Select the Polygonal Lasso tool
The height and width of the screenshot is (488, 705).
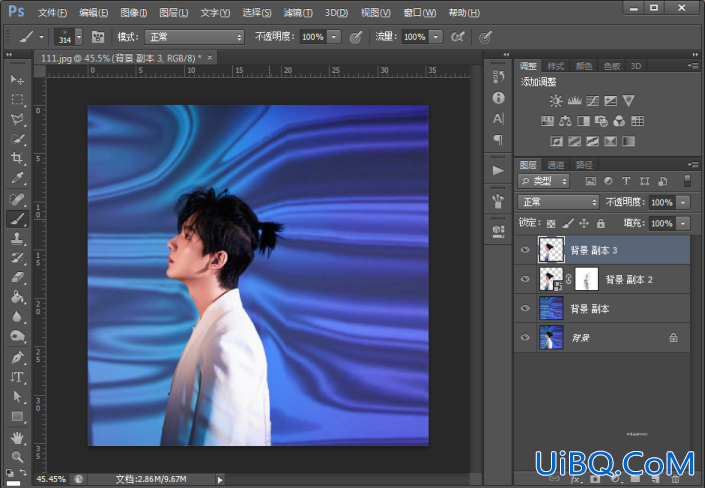pos(17,119)
